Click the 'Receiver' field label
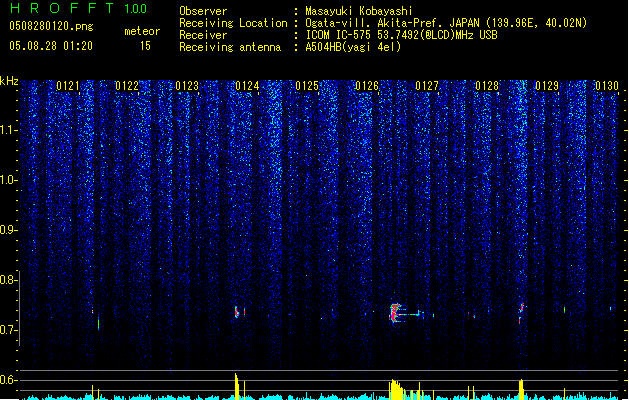 point(203,35)
